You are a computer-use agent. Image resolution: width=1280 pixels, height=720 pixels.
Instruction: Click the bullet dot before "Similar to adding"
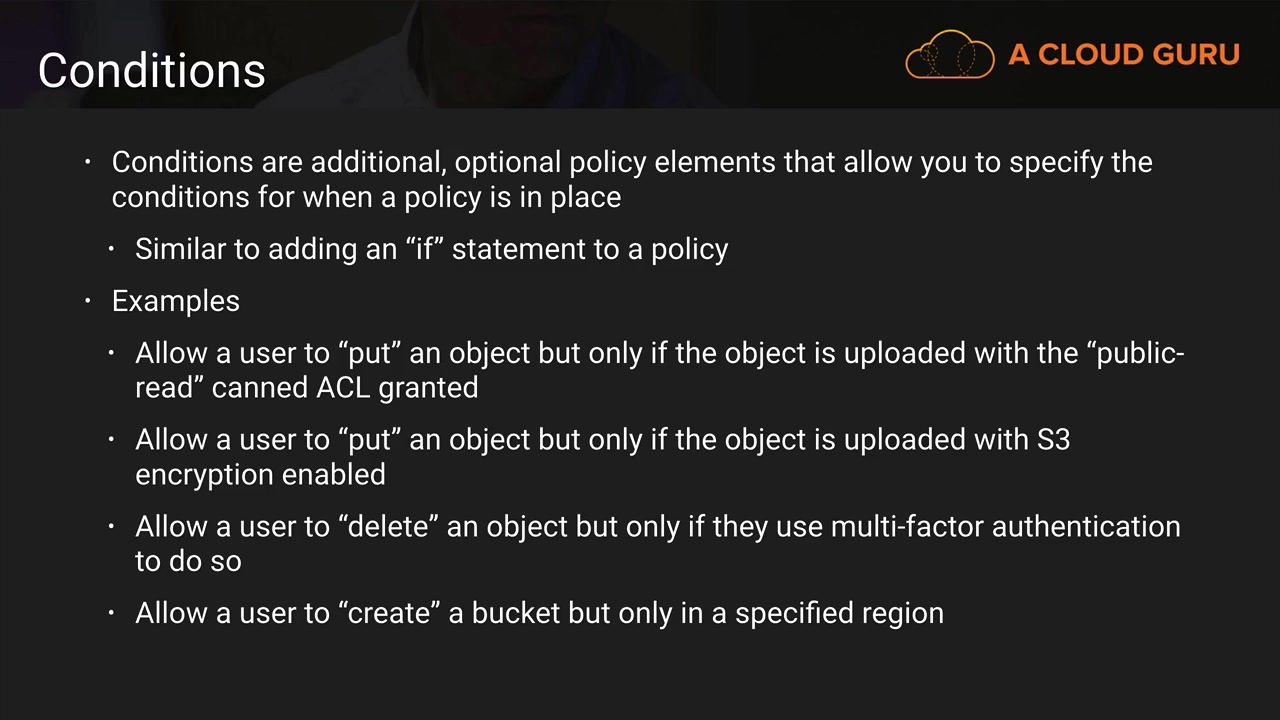point(112,249)
